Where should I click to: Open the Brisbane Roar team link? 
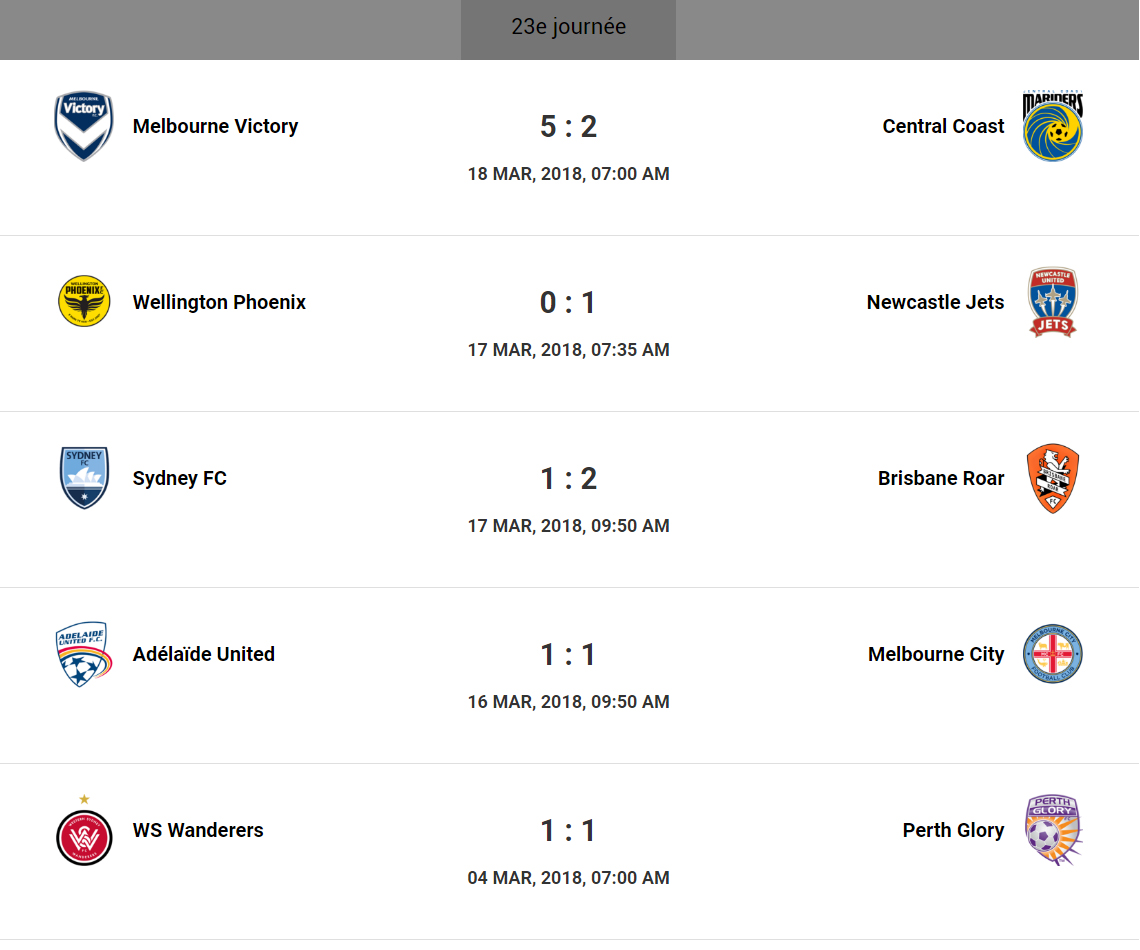coord(941,478)
